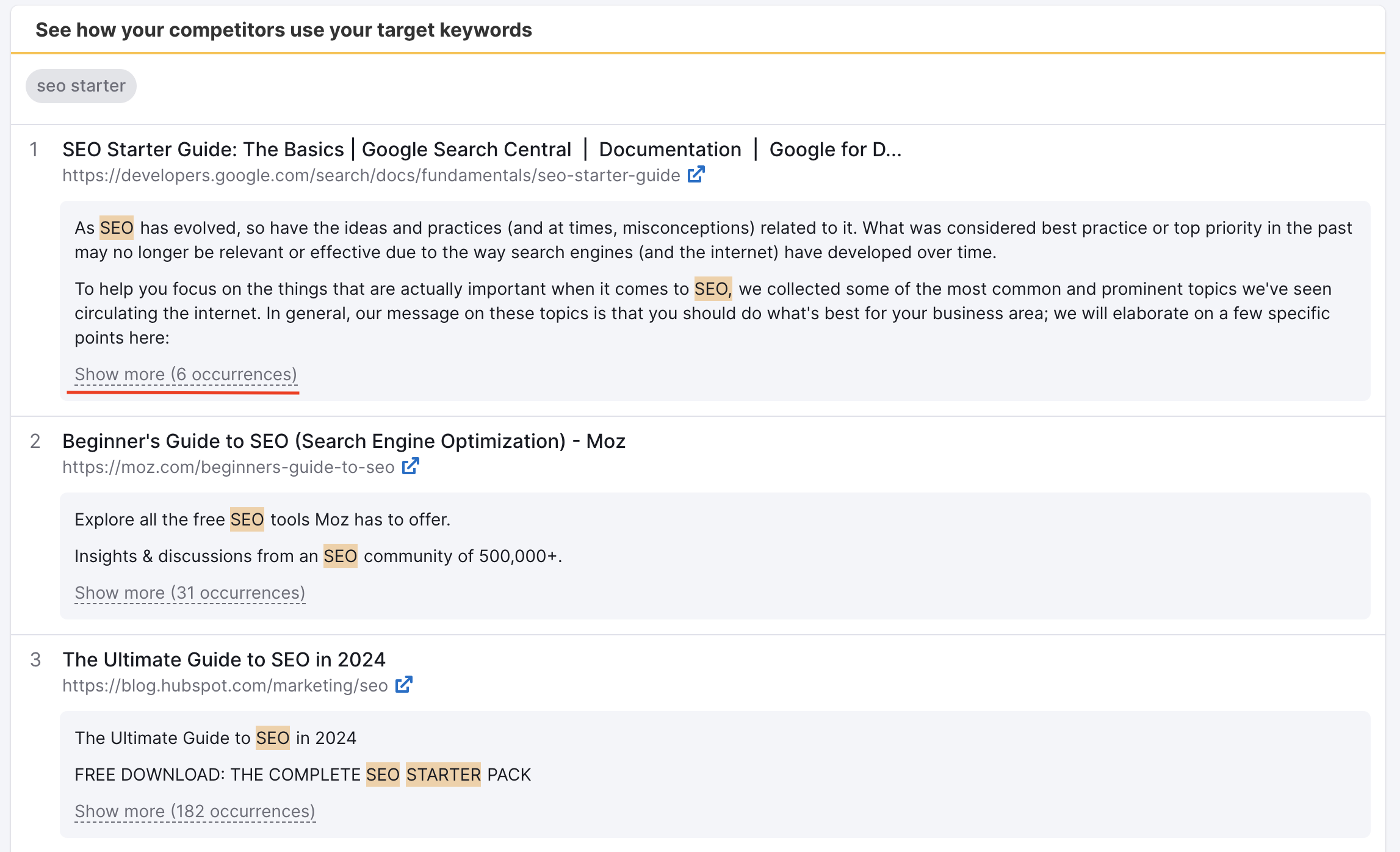
Task: Open the Moz beginners guide external link icon
Action: [411, 466]
